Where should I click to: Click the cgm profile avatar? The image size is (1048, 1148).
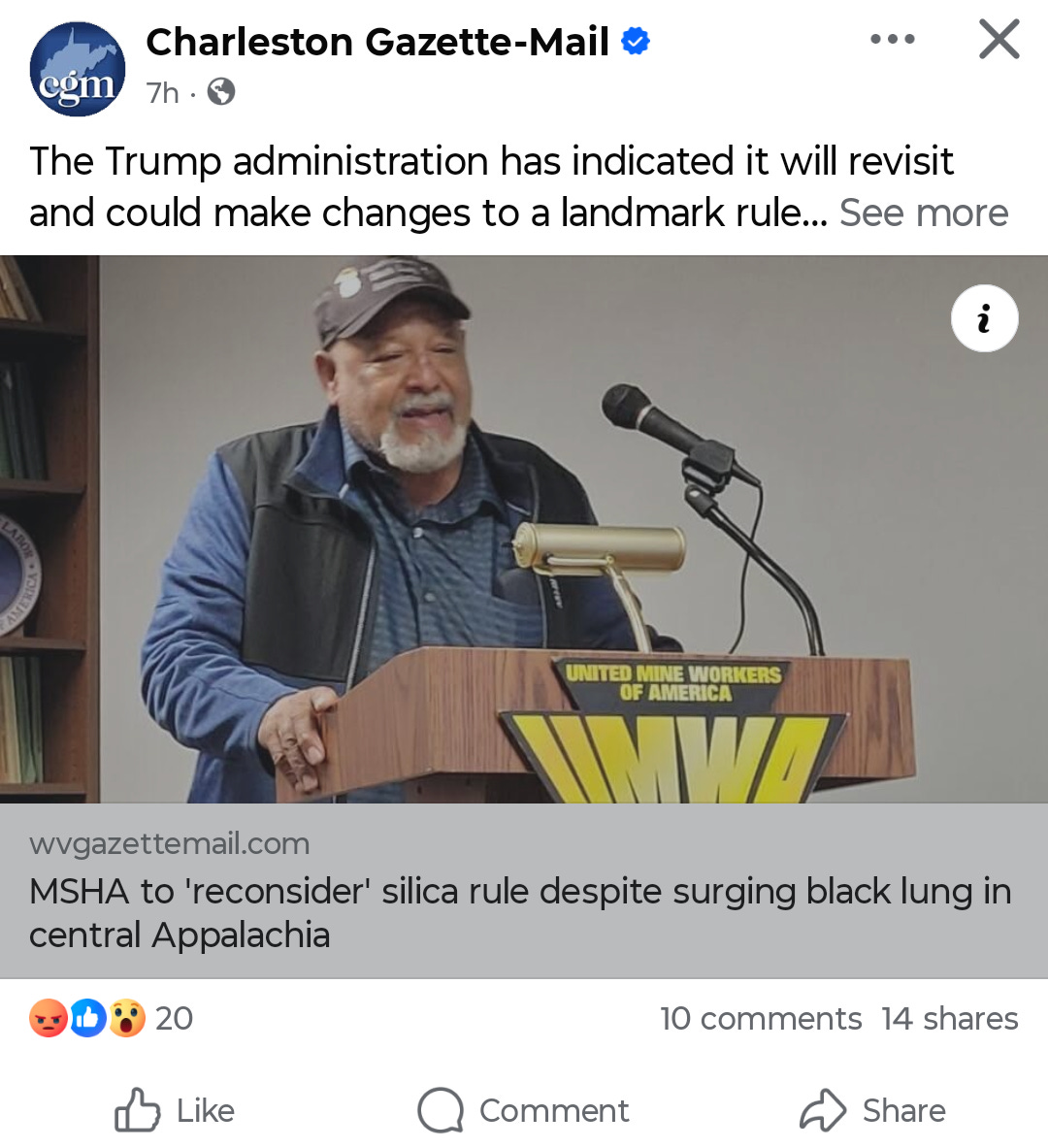77,69
